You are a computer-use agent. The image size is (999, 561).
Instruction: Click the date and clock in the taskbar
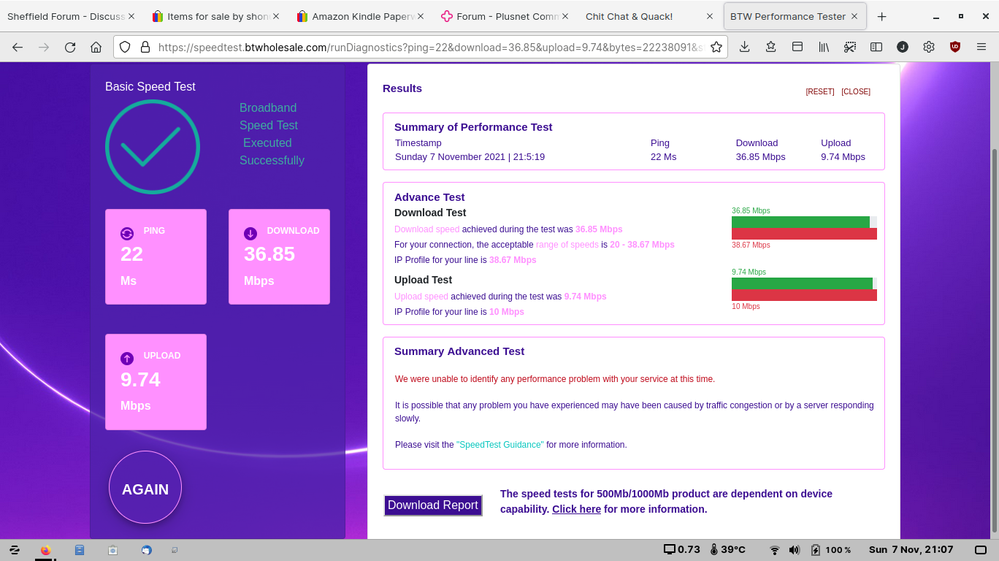click(x=910, y=550)
